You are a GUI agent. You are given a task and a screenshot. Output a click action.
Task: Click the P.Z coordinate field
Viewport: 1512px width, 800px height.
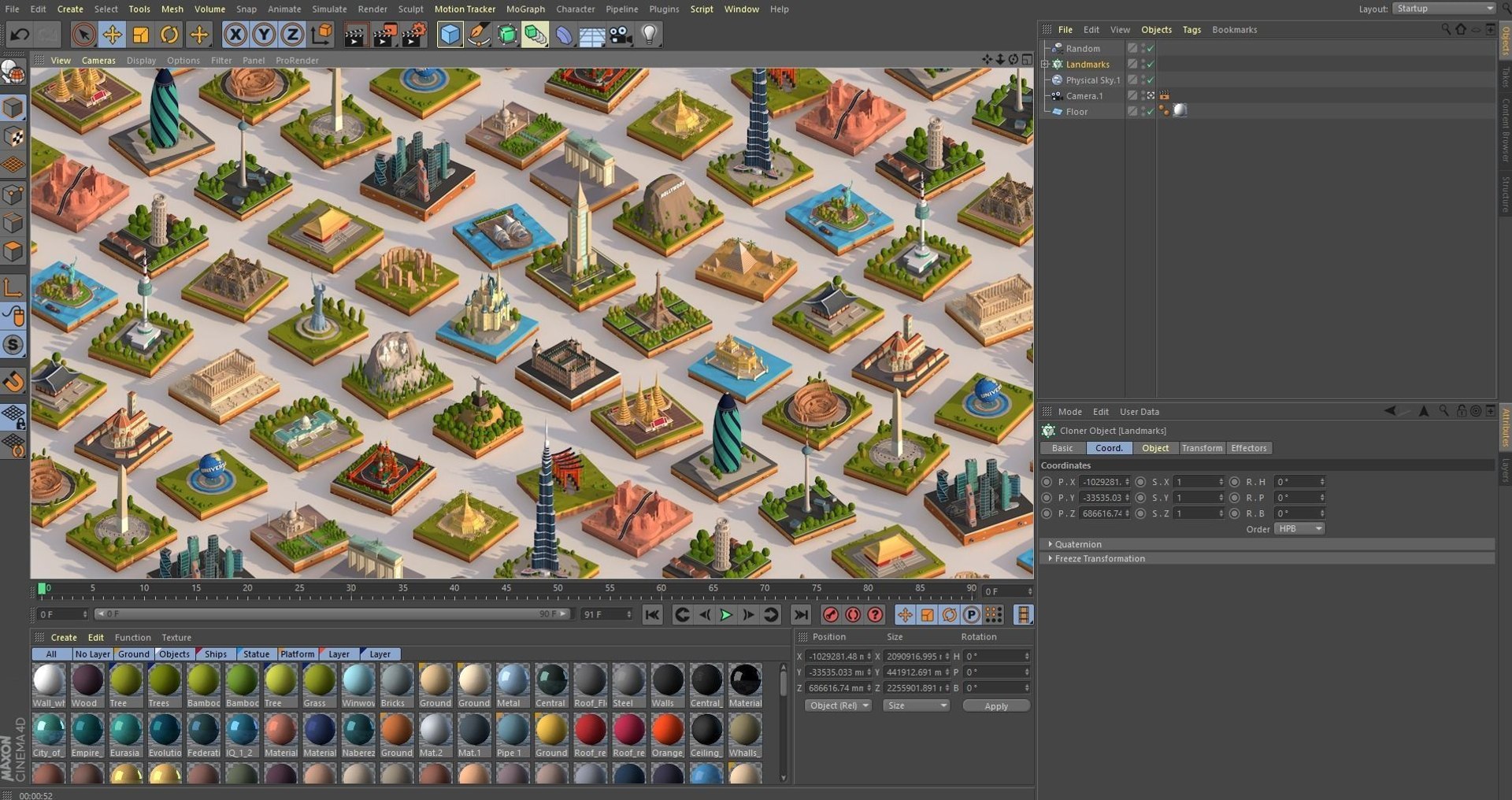pyautogui.click(x=1104, y=513)
